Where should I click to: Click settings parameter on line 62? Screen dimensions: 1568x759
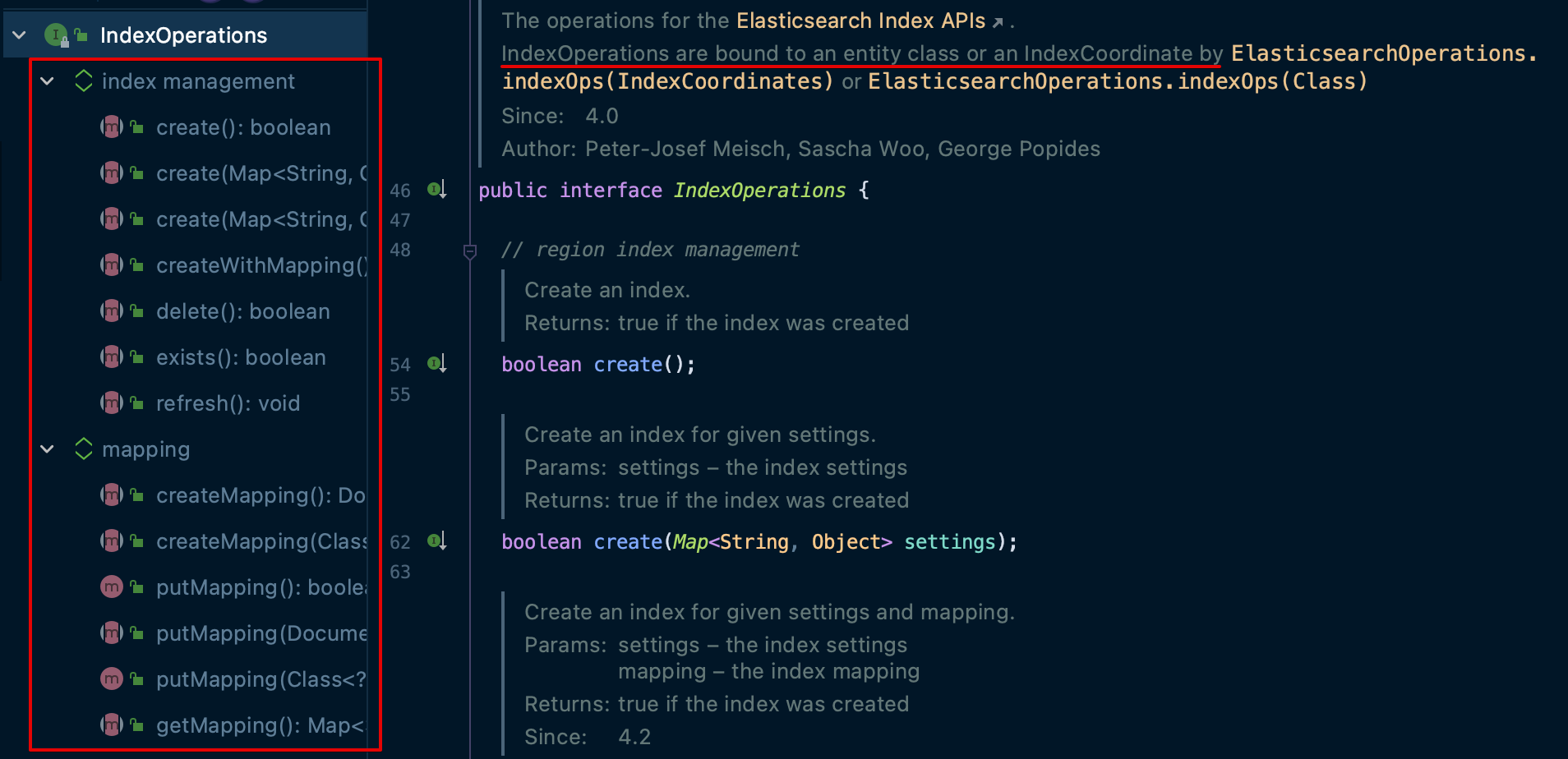pos(950,541)
